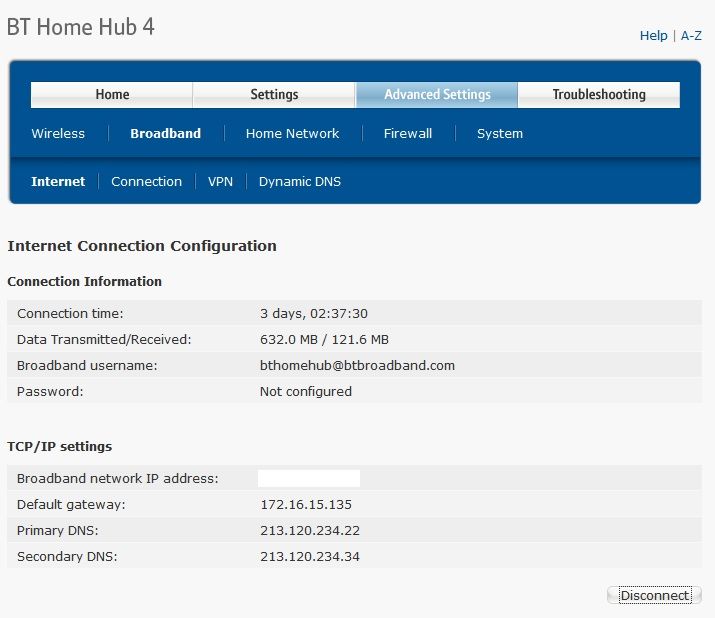Open the VPN sub-menu item
Image resolution: width=715 pixels, height=618 pixels.
(x=220, y=182)
